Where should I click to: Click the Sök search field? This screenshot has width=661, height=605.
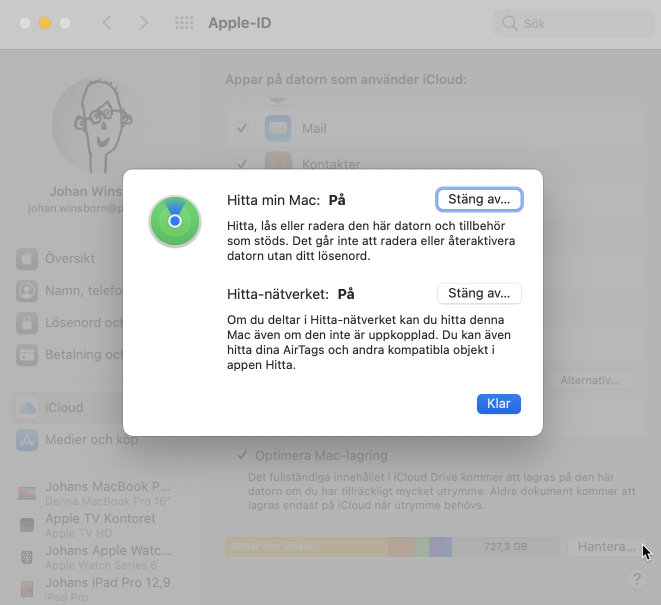(x=573, y=23)
